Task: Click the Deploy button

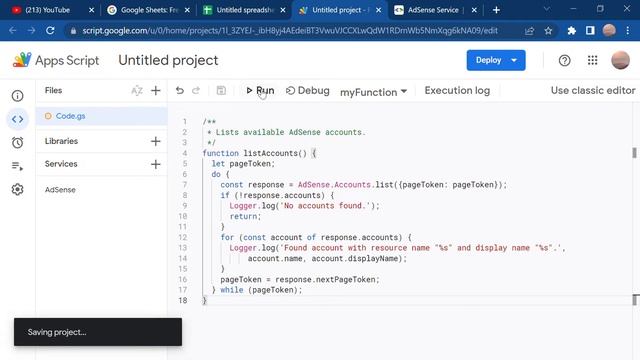Action: (x=496, y=60)
